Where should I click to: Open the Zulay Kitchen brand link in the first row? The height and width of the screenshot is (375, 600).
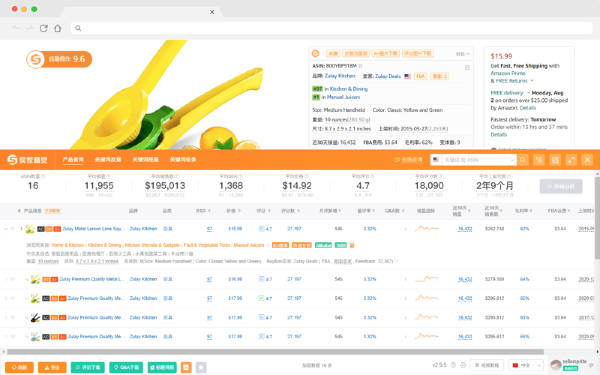point(143,229)
